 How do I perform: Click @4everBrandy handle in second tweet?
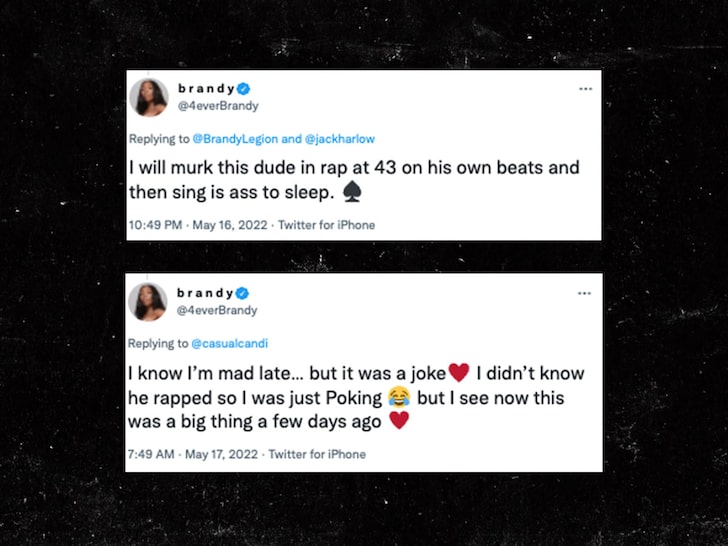point(217,310)
